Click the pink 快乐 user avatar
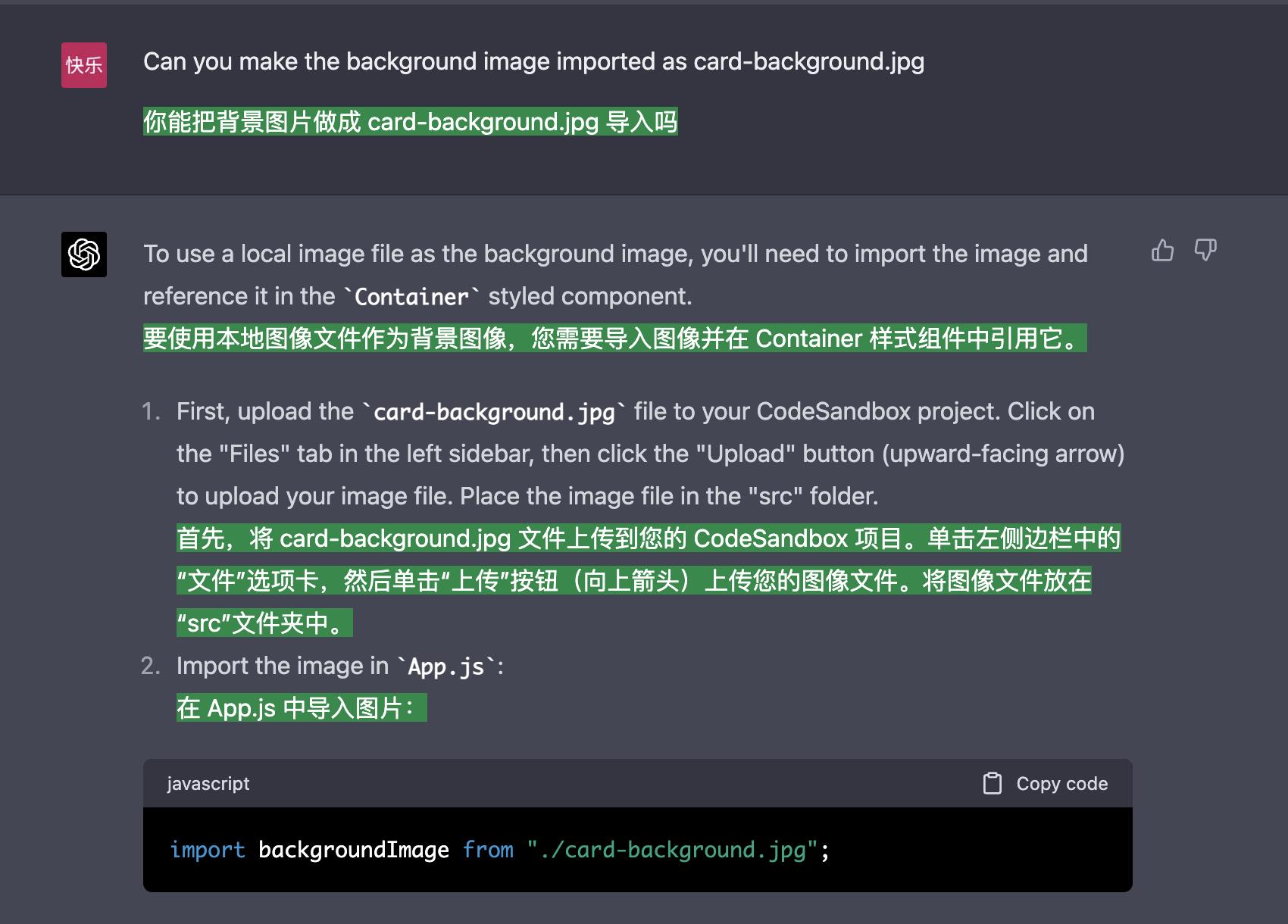Viewport: 1288px width, 924px height. [x=84, y=64]
